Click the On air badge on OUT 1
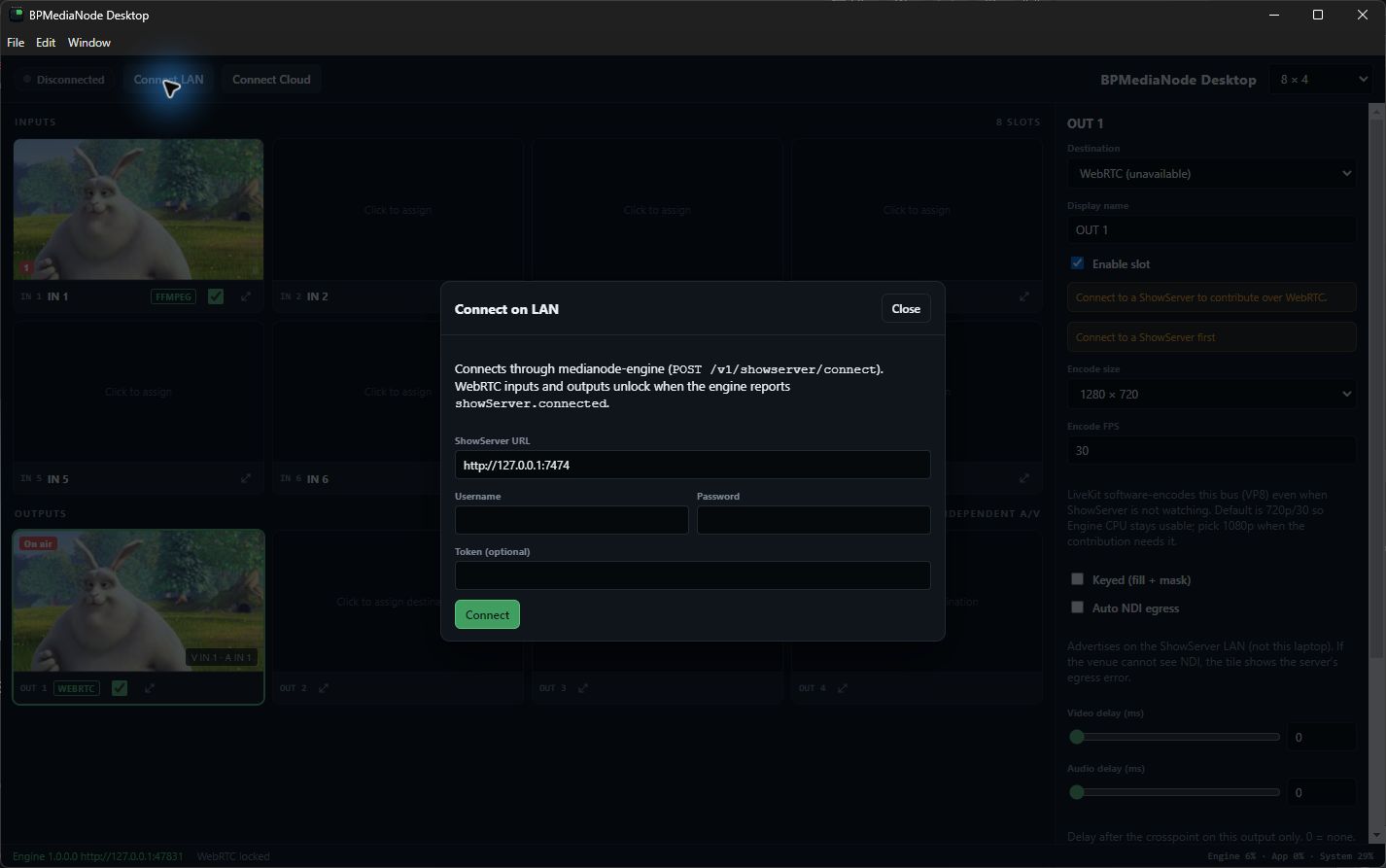Image resolution: width=1386 pixels, height=868 pixels. pos(38,544)
